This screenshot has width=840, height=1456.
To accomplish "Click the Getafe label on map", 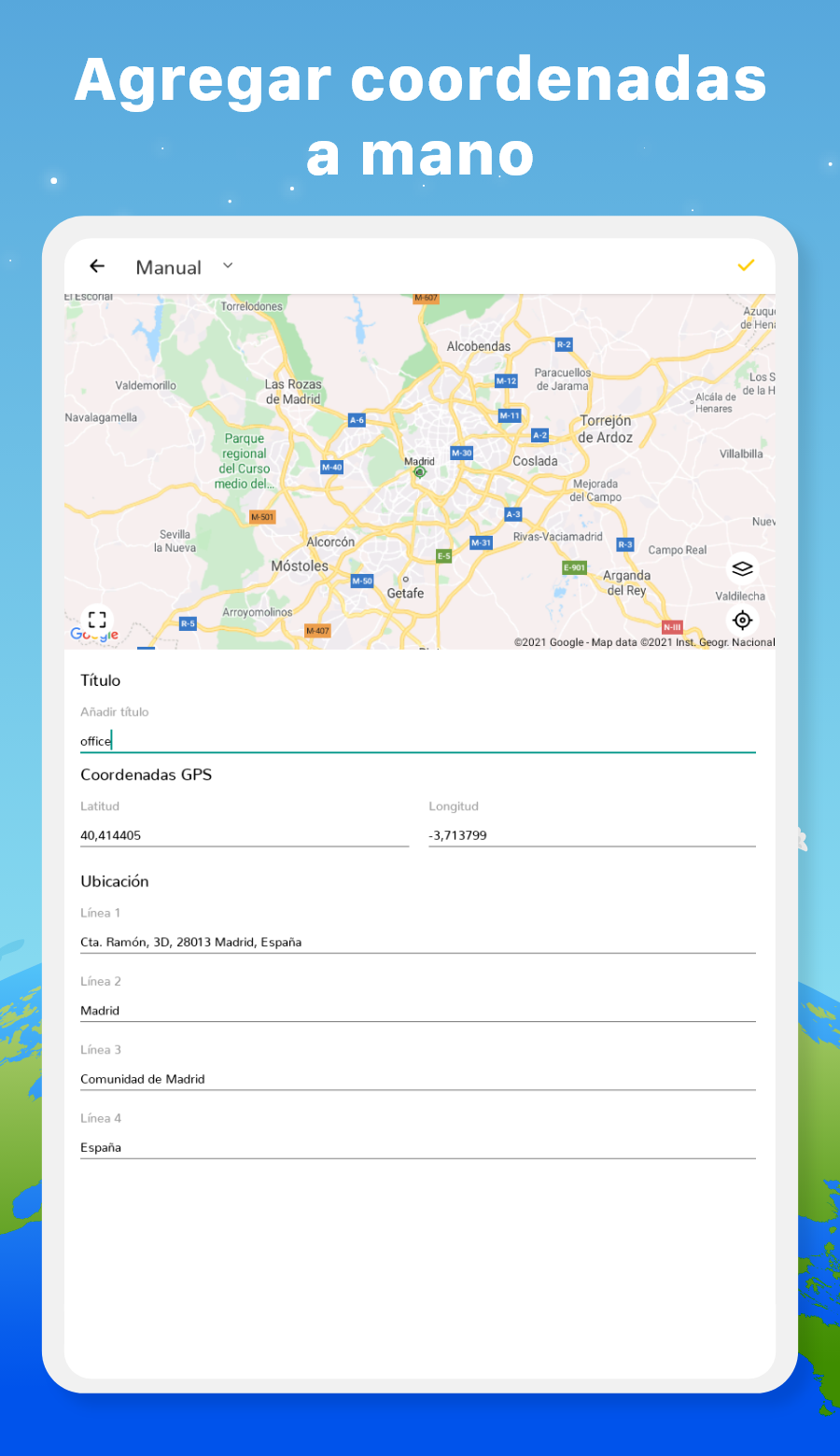I will [405, 594].
